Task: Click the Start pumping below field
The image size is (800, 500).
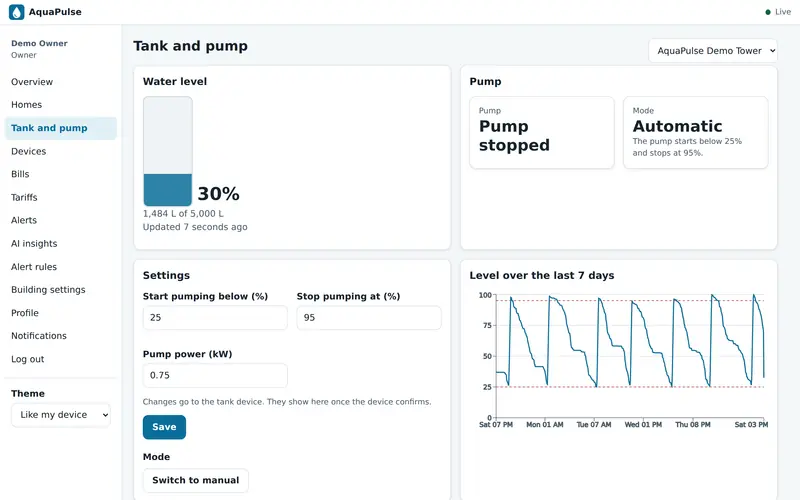Action: click(x=215, y=317)
